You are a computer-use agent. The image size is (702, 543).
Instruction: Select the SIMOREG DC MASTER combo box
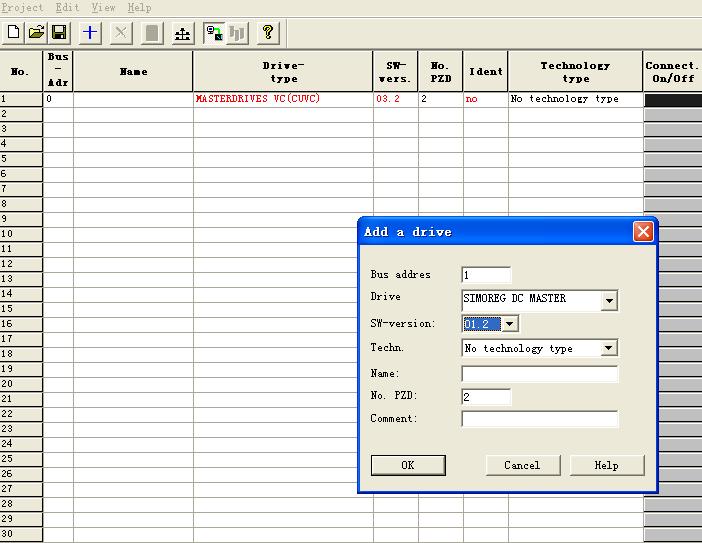[x=539, y=300]
